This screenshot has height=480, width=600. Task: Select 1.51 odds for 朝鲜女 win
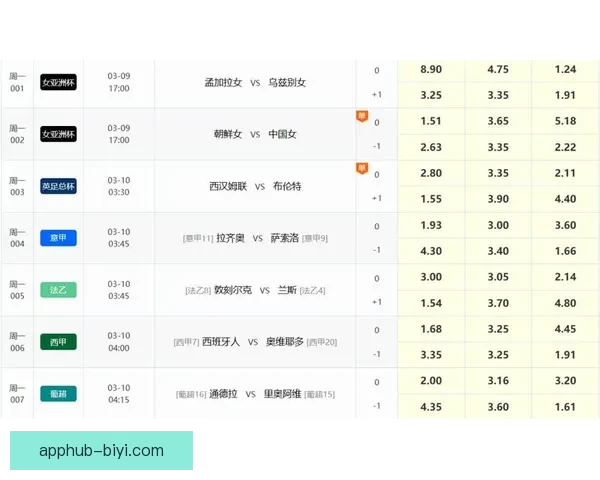(x=431, y=121)
